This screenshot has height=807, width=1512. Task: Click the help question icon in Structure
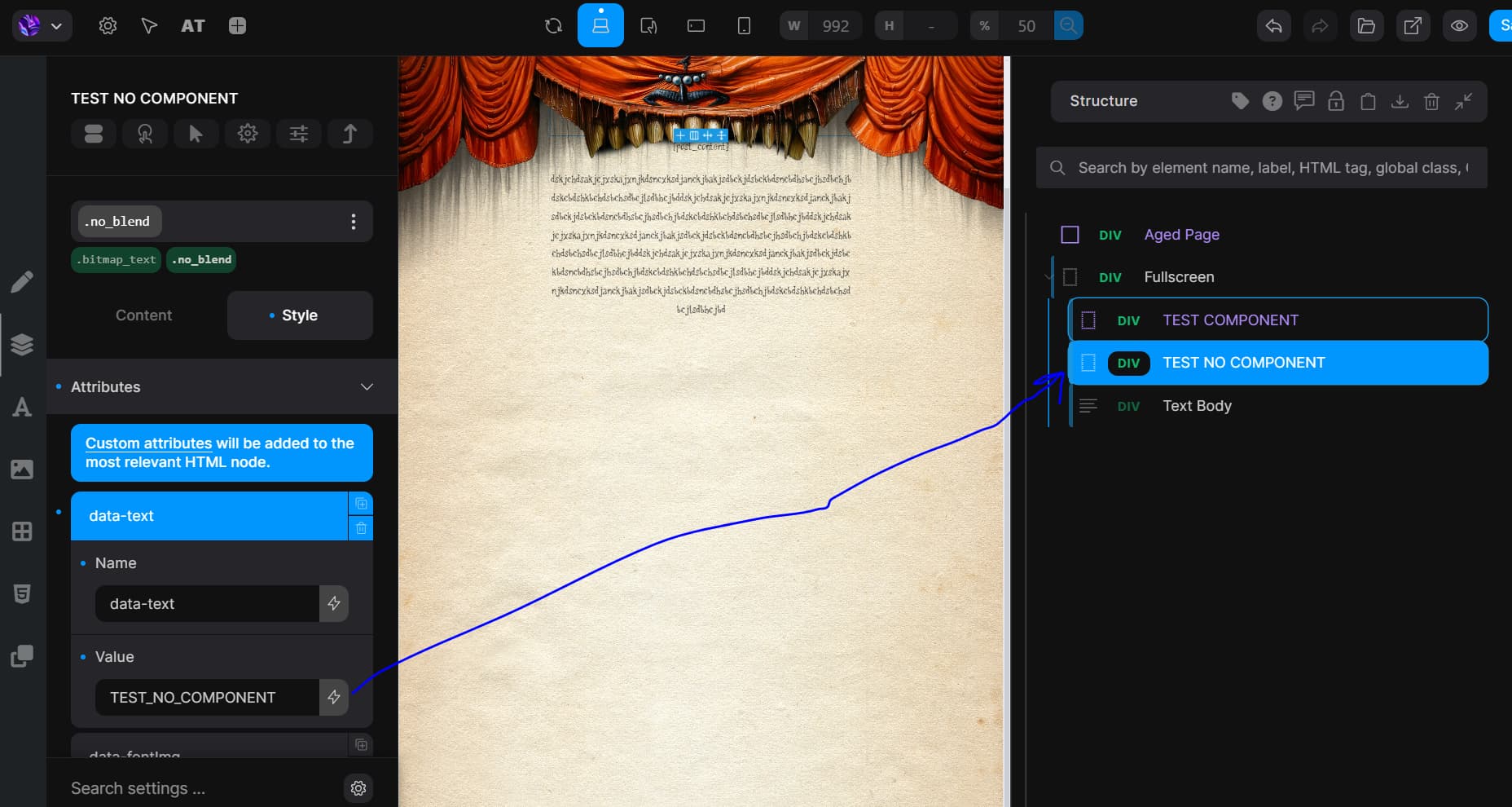pyautogui.click(x=1272, y=101)
